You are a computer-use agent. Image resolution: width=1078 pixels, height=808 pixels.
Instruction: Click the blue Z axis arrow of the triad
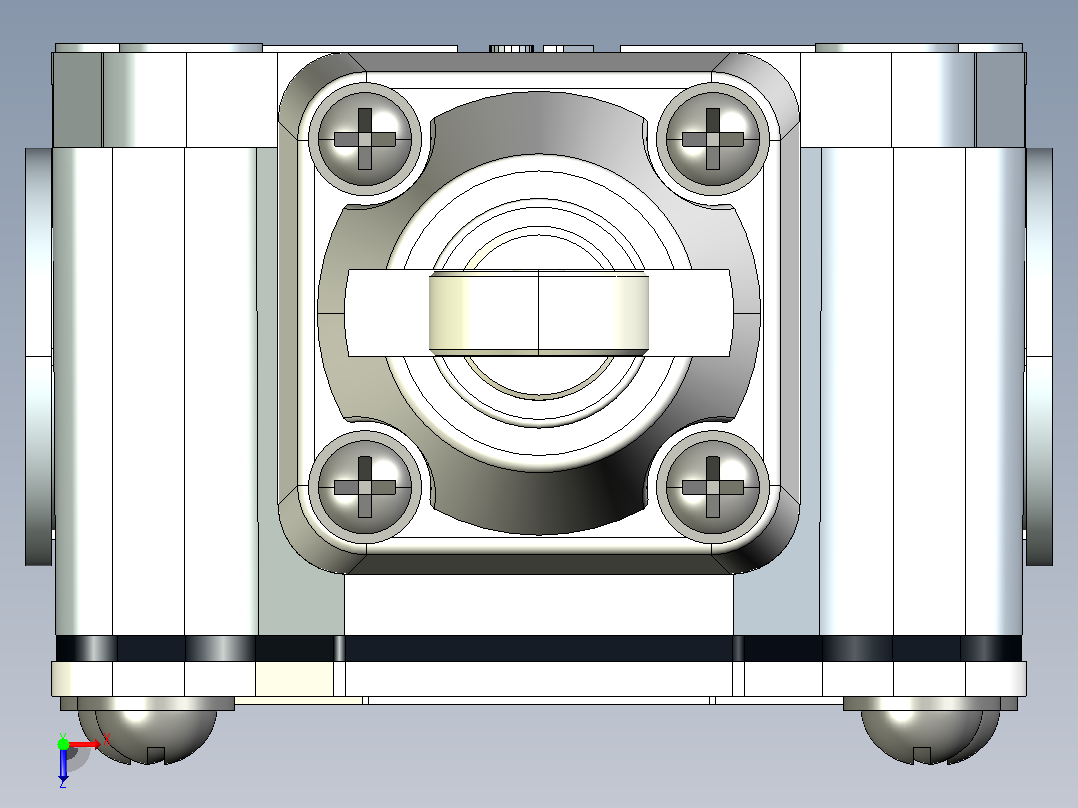pos(63,765)
